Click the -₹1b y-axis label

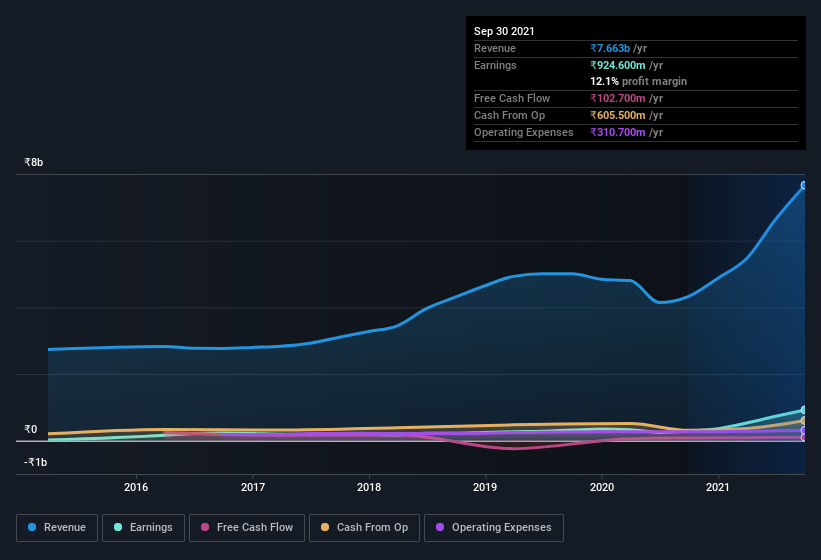[x=35, y=462]
